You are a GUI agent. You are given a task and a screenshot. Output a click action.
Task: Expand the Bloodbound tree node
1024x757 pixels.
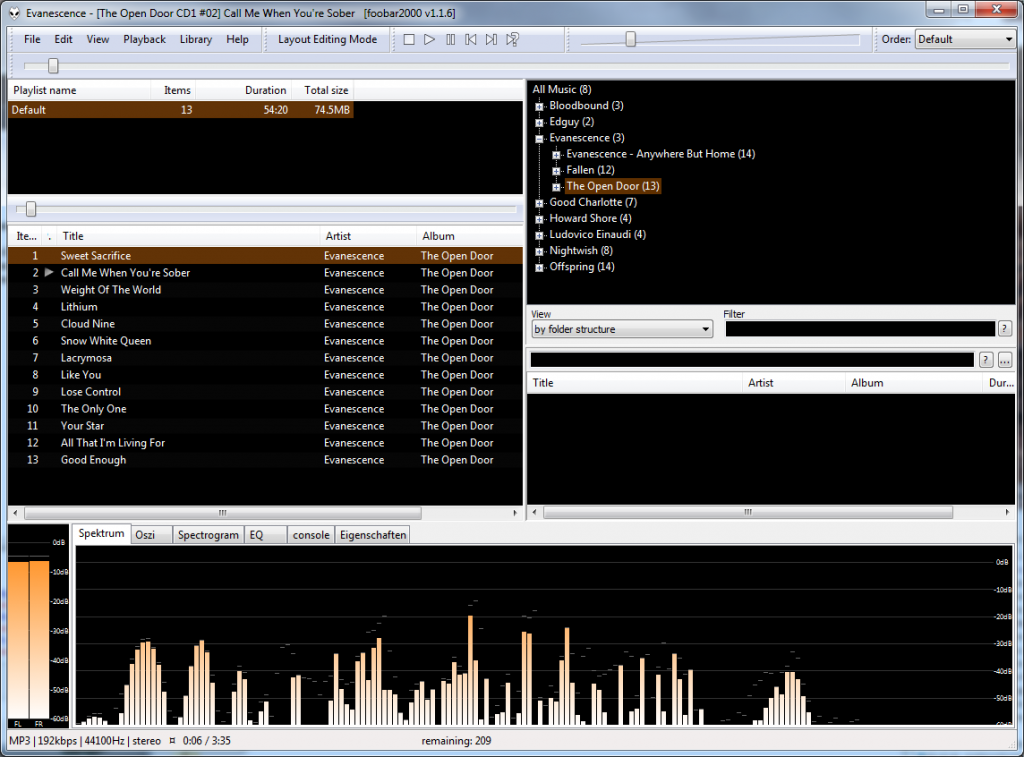[539, 106]
